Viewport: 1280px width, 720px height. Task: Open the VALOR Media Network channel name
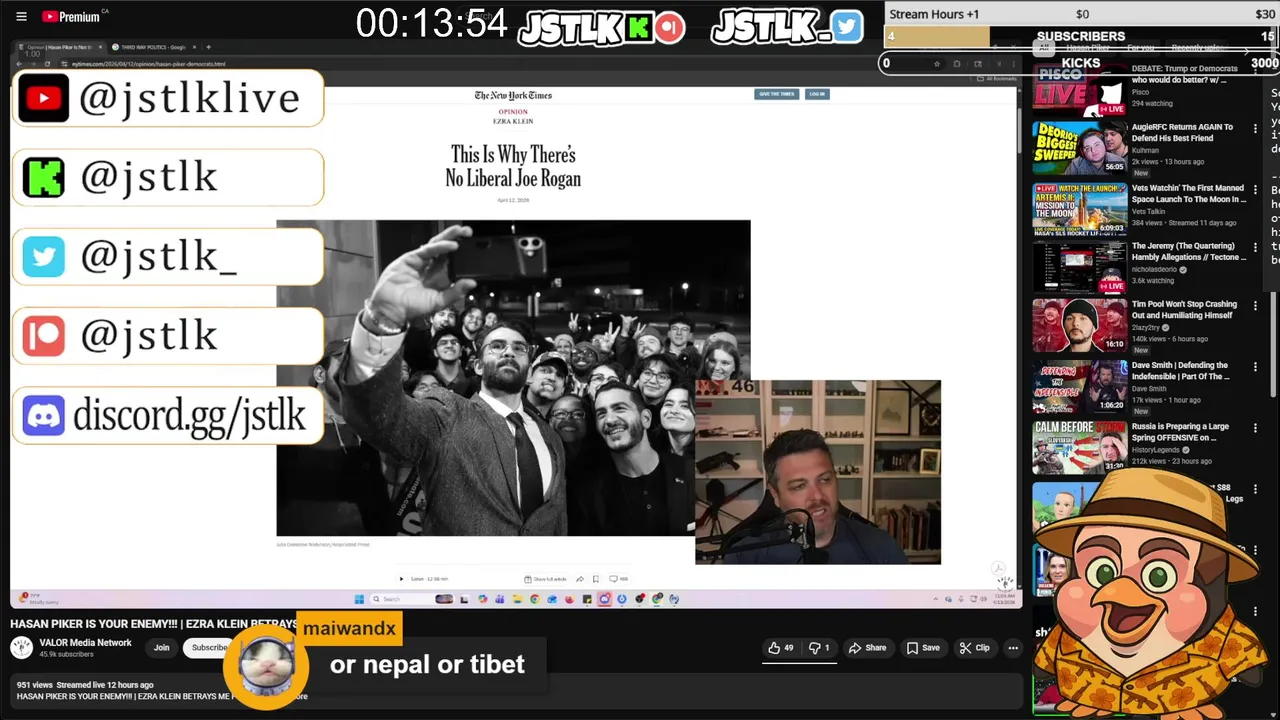86,643
